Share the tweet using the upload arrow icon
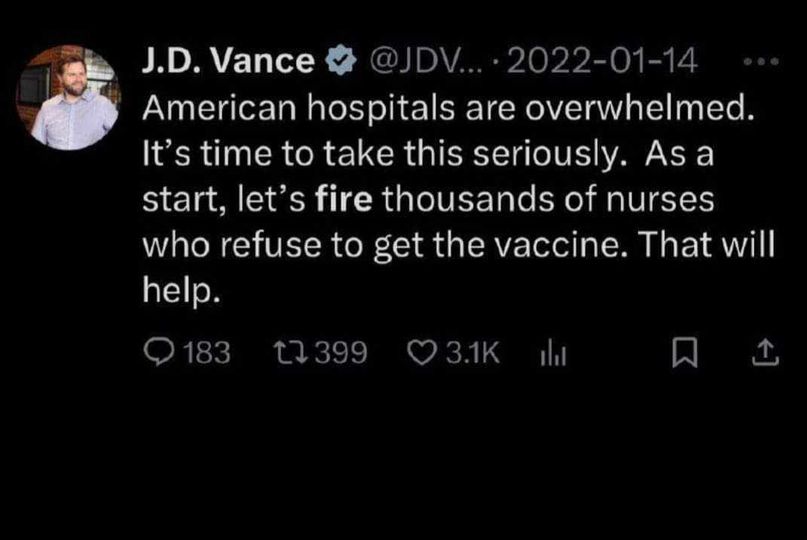This screenshot has height=540, width=807. coord(762,352)
